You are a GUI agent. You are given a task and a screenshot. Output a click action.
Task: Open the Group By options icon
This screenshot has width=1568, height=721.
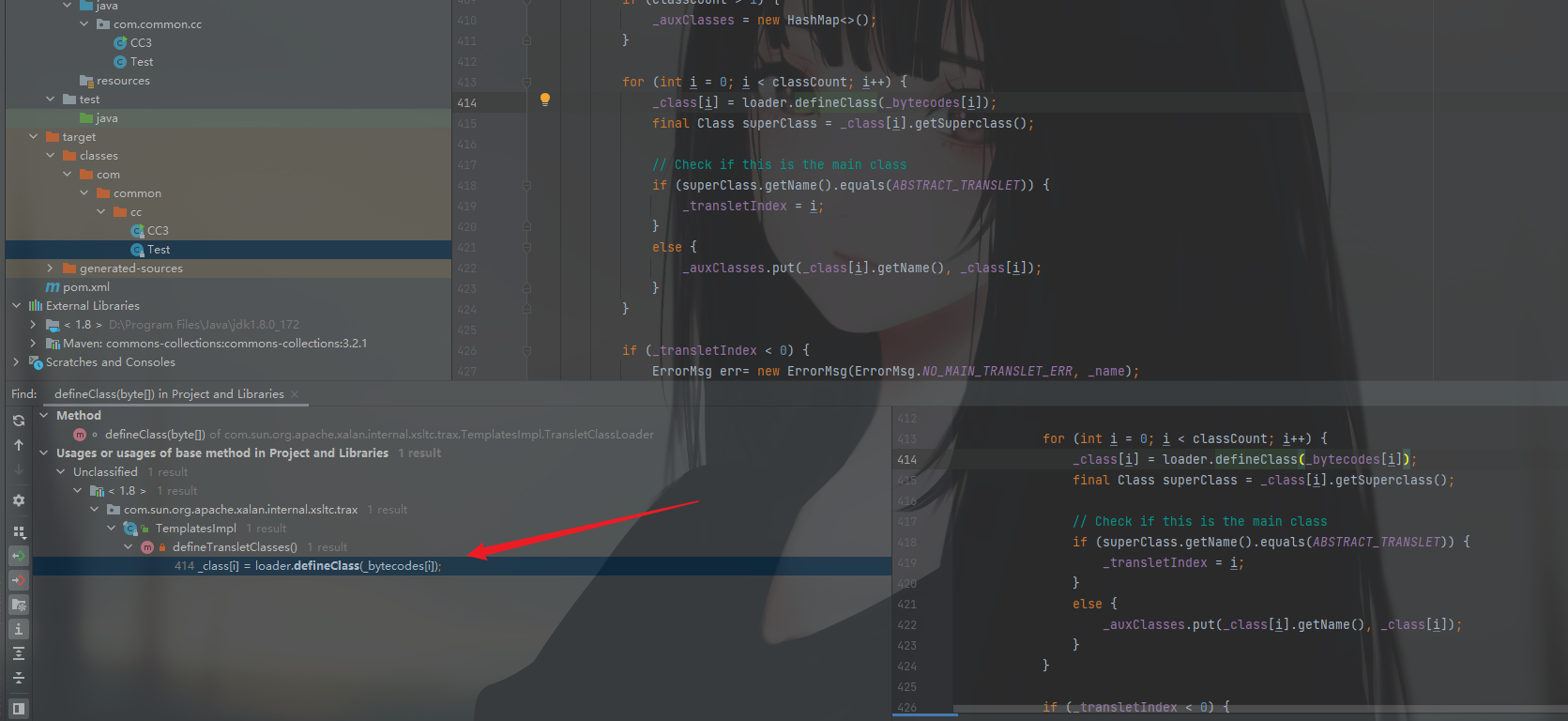(18, 531)
